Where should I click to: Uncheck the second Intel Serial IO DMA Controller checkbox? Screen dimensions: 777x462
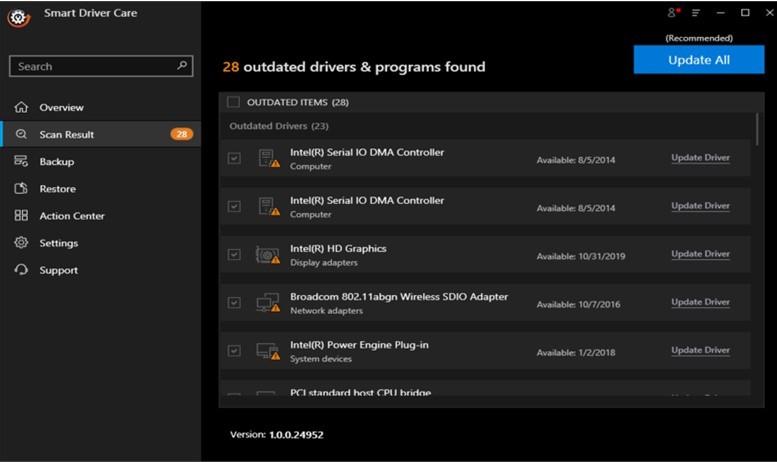click(234, 207)
